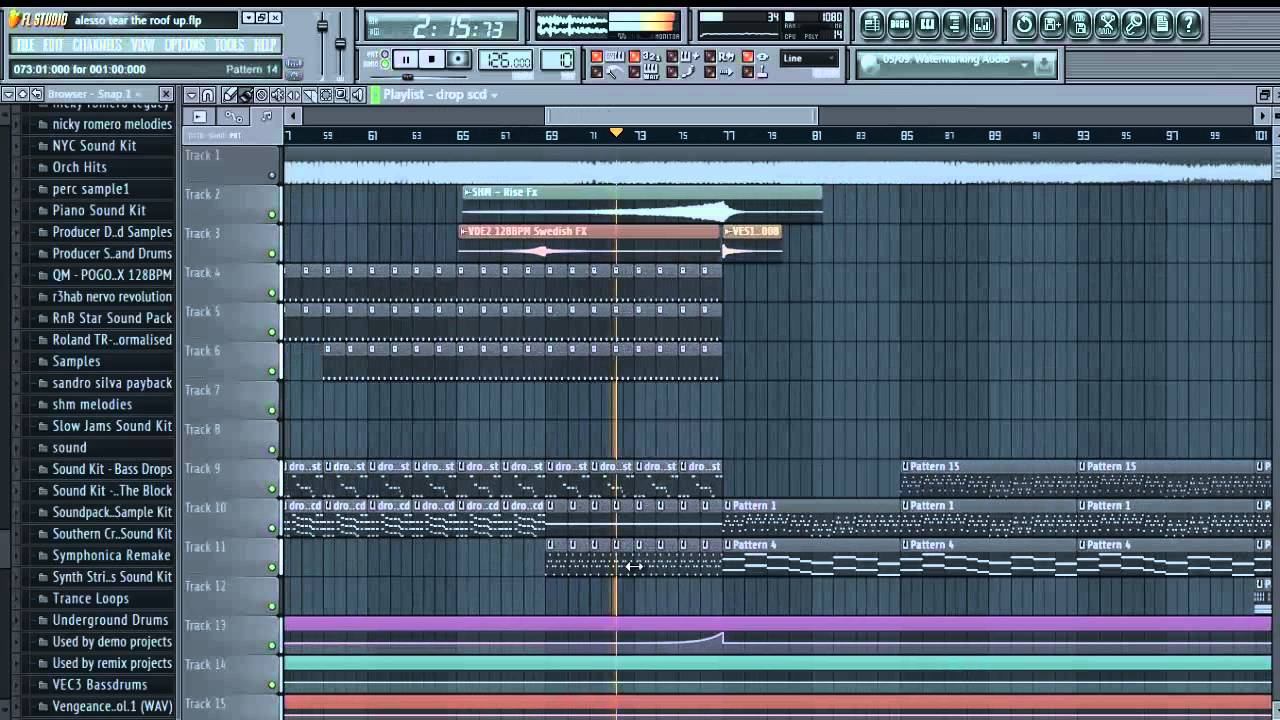Click the Render as audio file icon
This screenshot has height=720, width=1280.
(x=1079, y=25)
